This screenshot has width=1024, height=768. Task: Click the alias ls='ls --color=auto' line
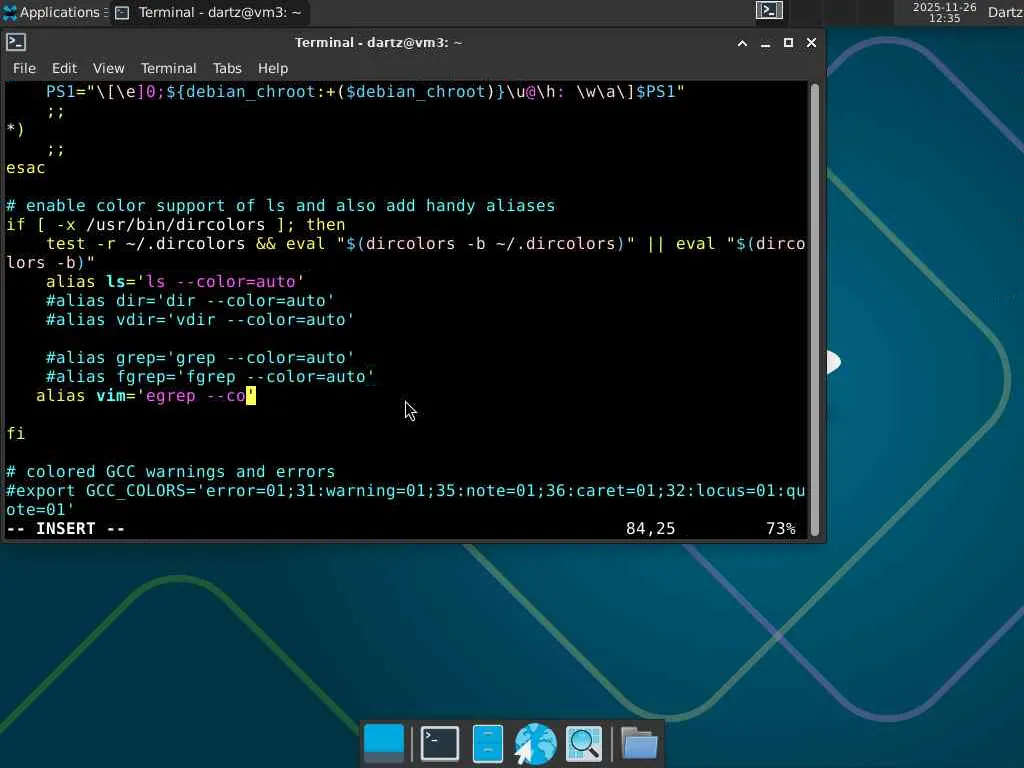point(175,281)
